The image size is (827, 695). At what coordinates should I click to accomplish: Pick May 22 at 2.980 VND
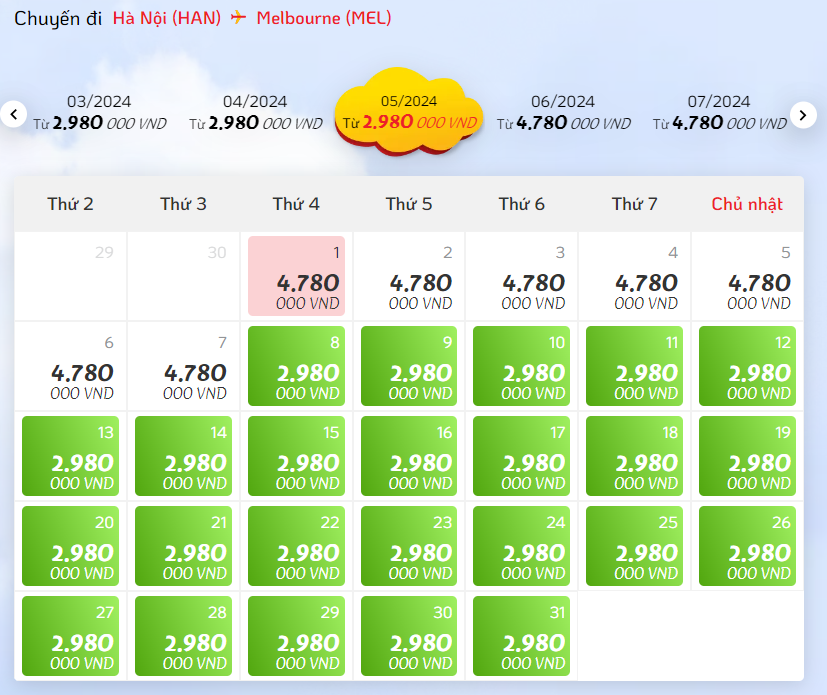296,546
